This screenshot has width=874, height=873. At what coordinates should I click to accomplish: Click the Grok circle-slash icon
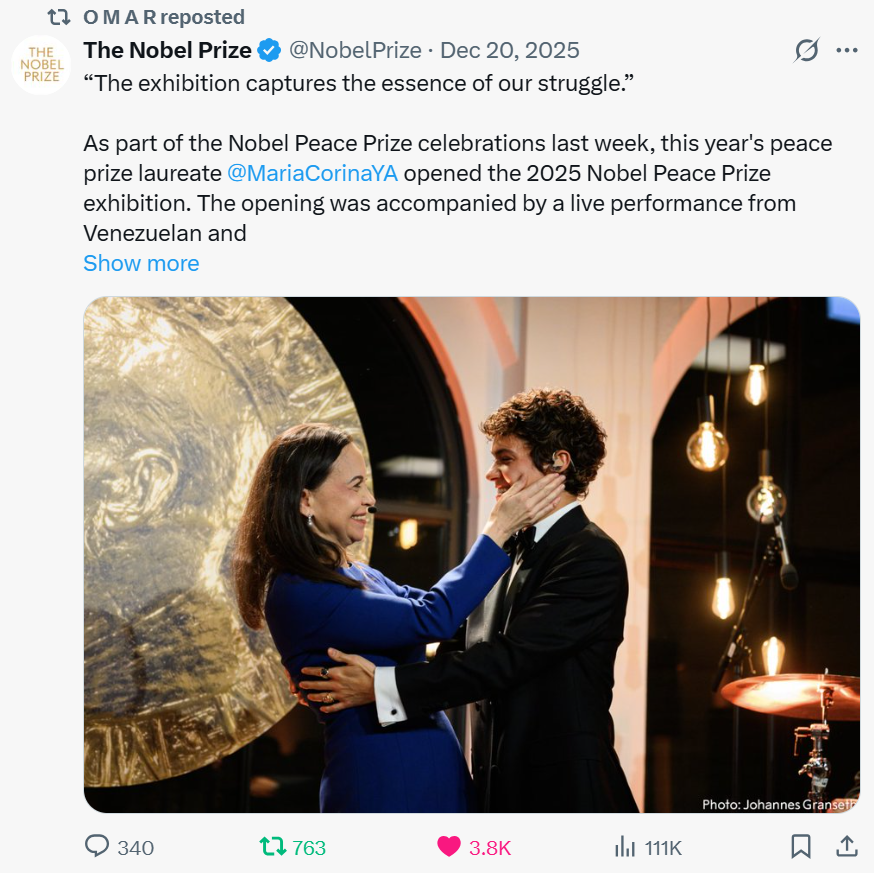[x=807, y=50]
